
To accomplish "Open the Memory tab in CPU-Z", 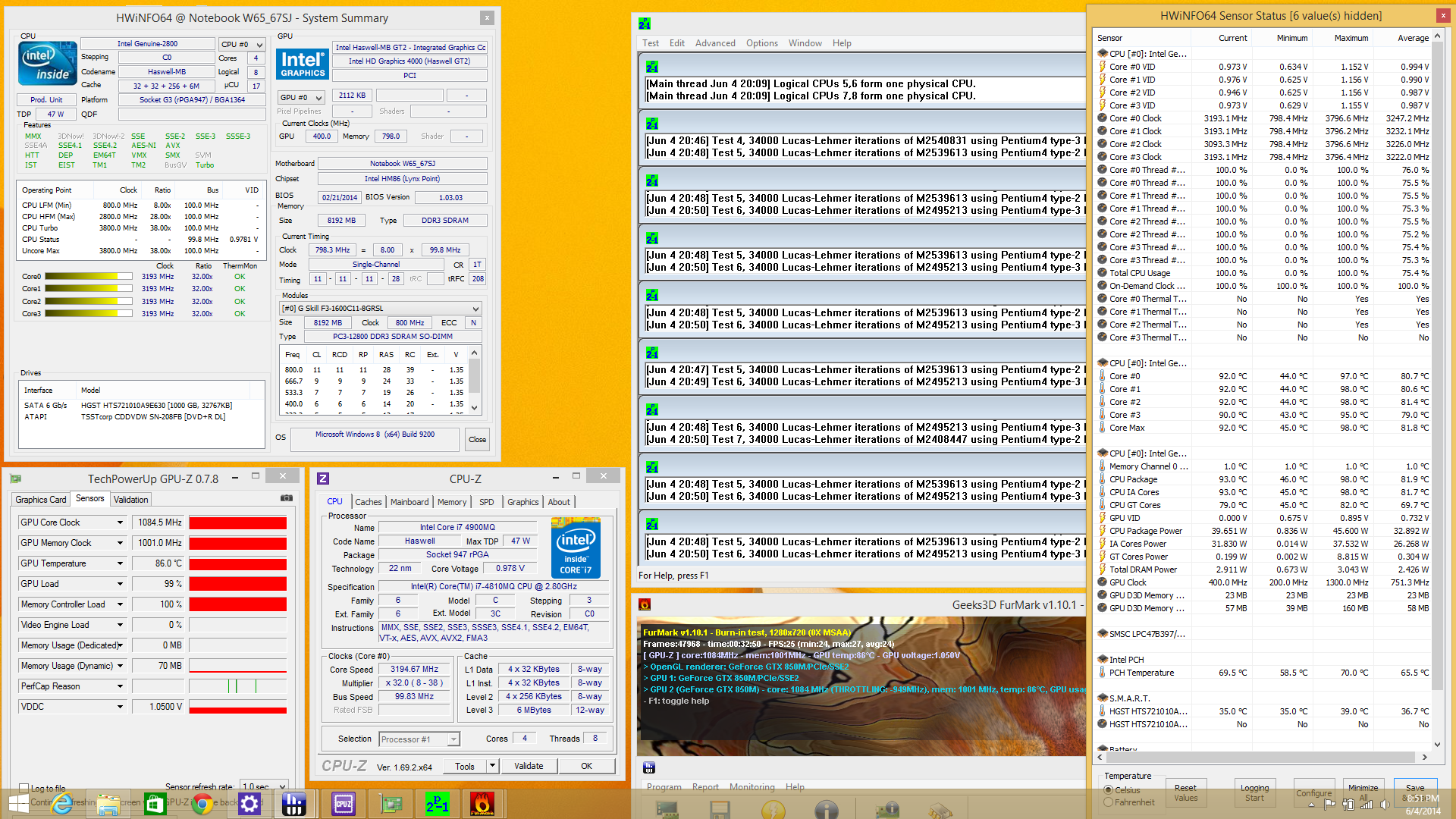I will (x=452, y=502).
